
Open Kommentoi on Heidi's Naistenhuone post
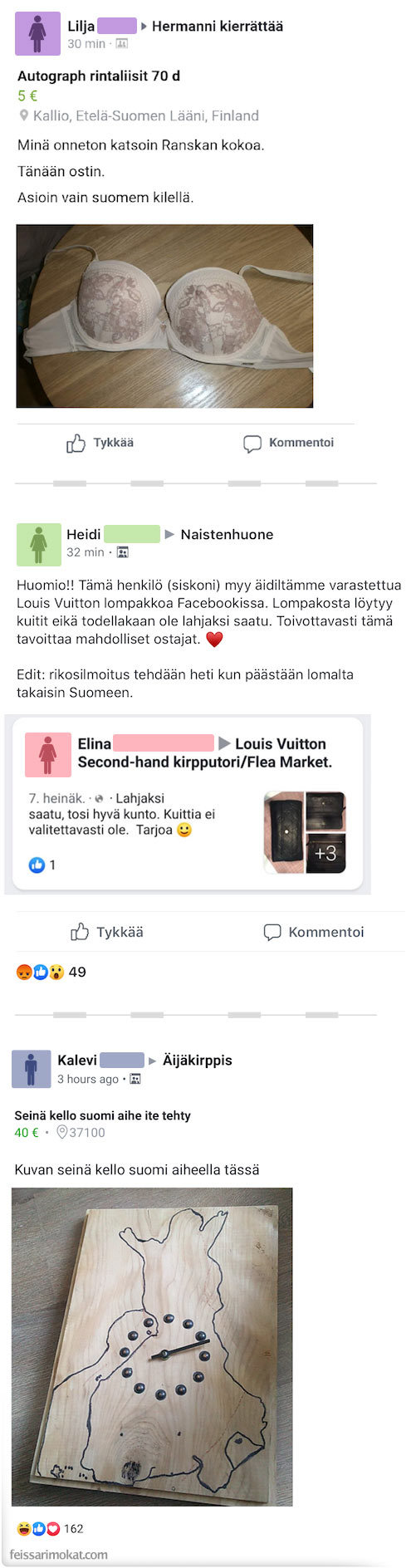tap(314, 932)
